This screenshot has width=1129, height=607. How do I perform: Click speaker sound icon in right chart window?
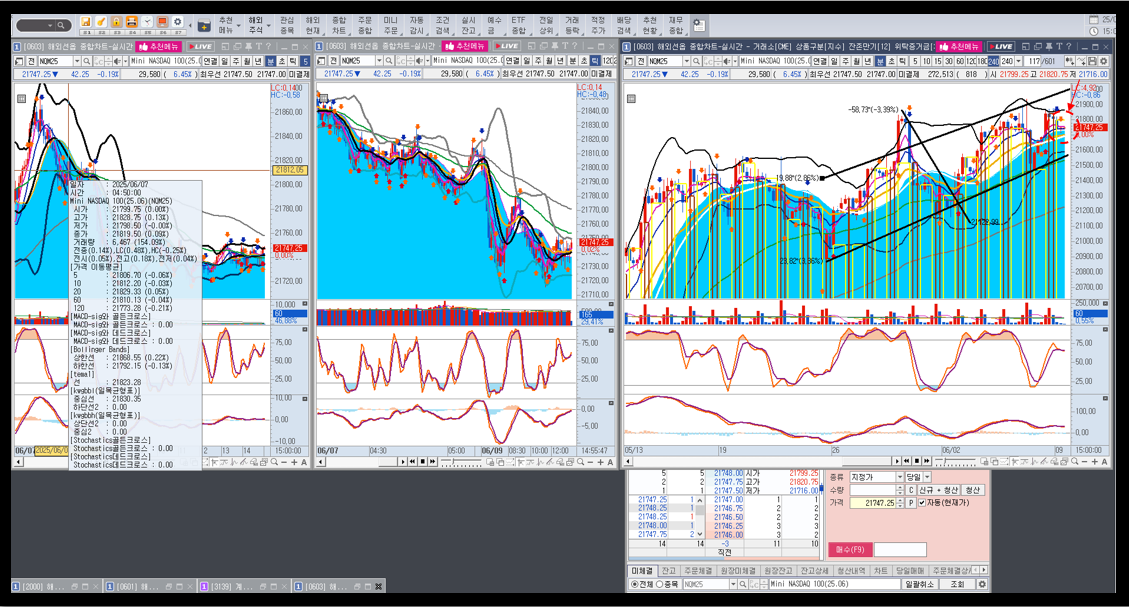pos(727,61)
